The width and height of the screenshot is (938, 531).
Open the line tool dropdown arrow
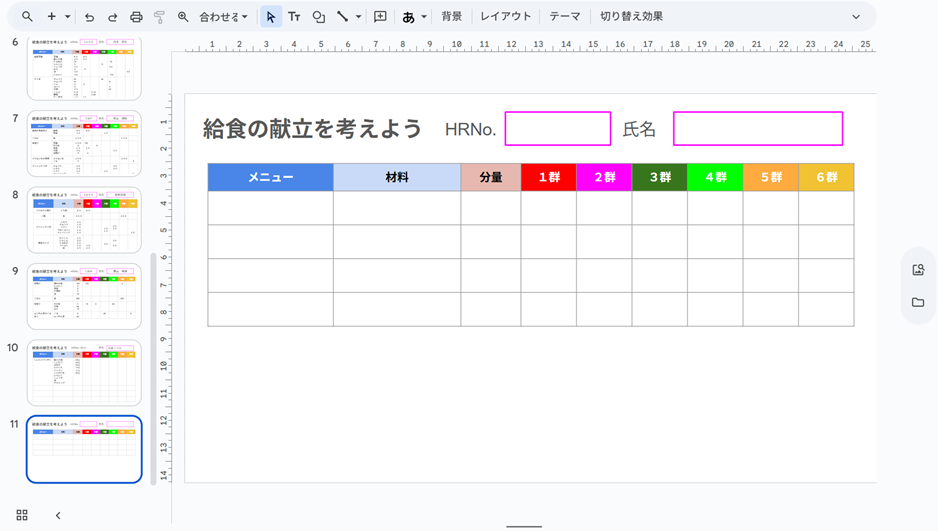click(x=358, y=17)
